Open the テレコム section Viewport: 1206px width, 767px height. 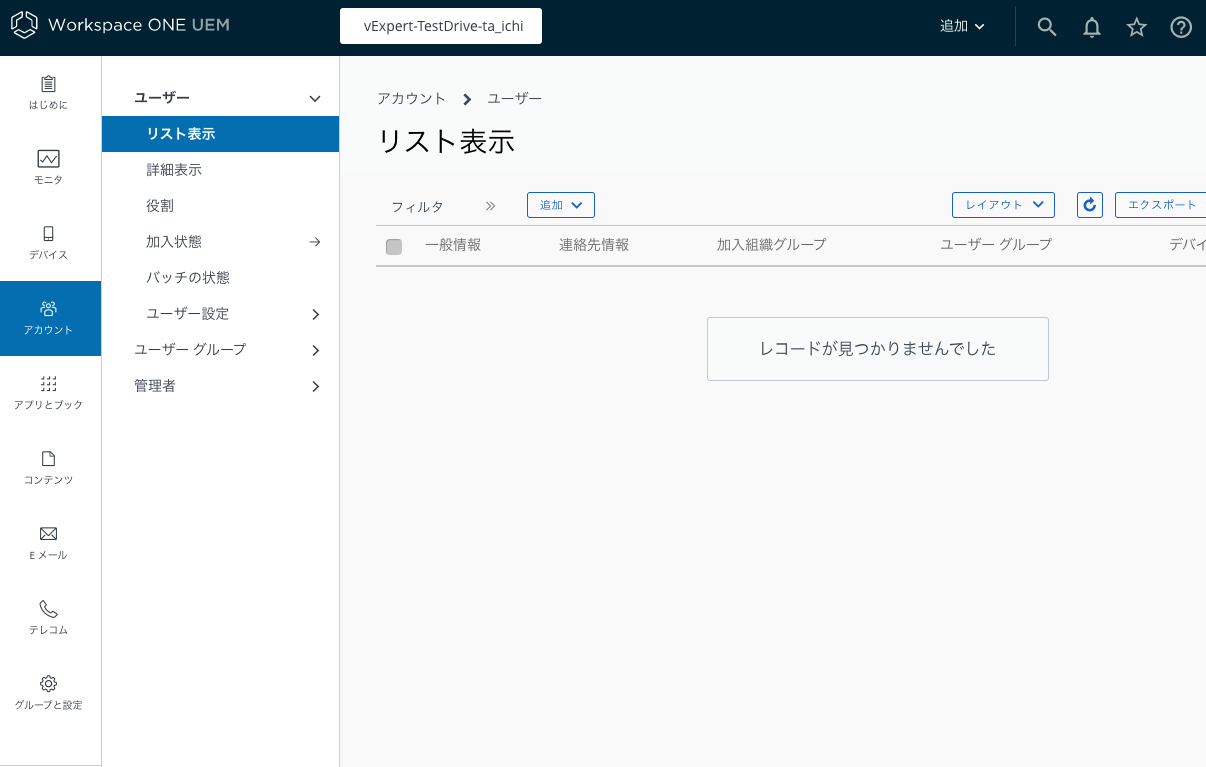click(48, 617)
